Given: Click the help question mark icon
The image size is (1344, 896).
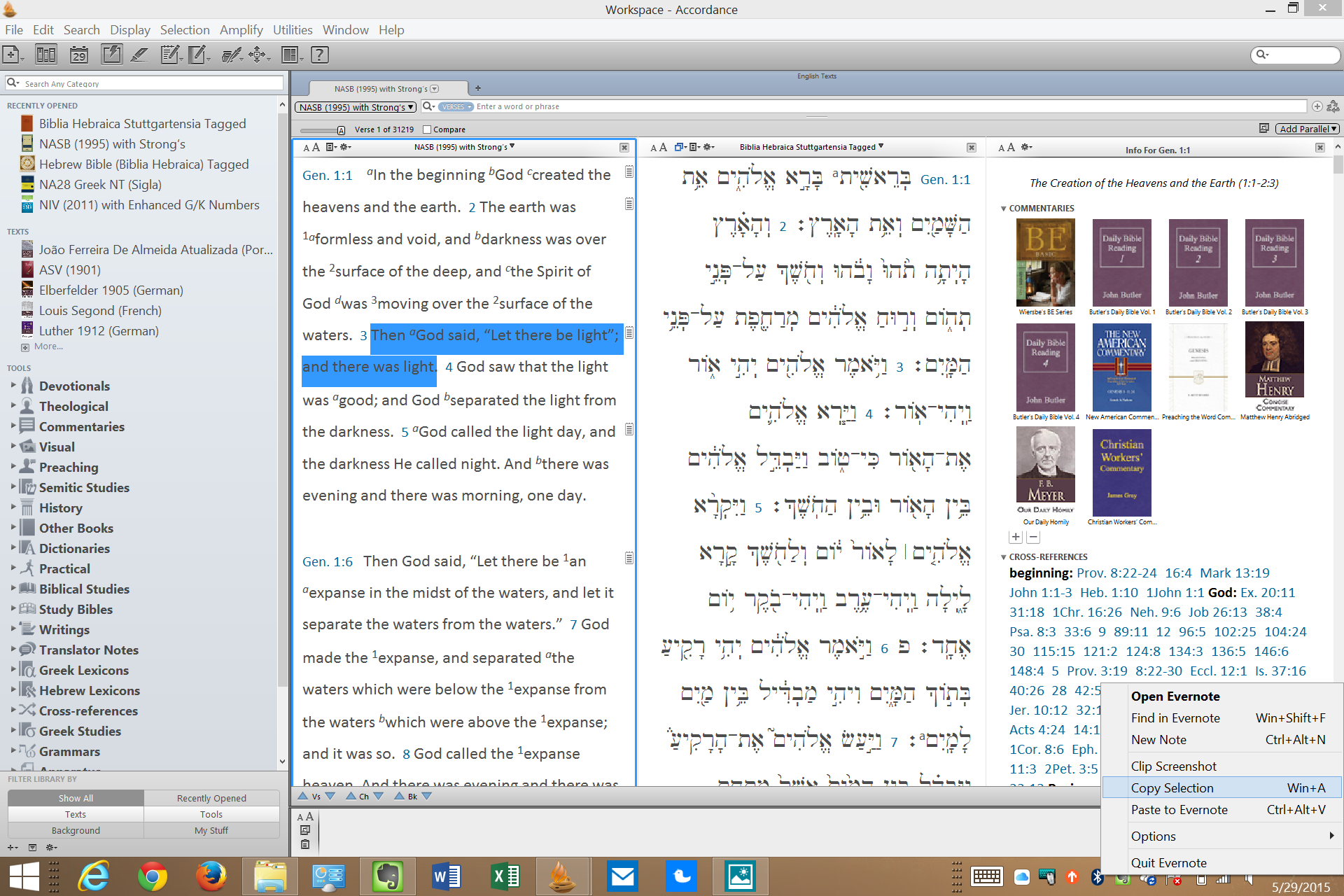Looking at the screenshot, I should coord(319,55).
